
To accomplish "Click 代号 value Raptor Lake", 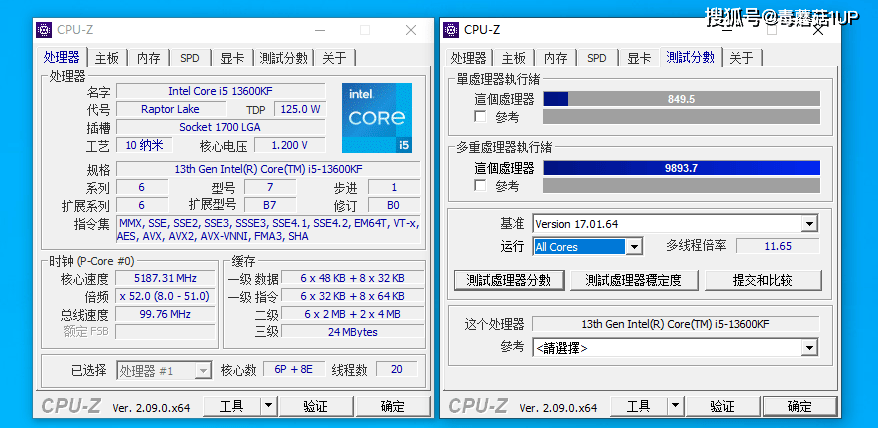I will coord(170,109).
